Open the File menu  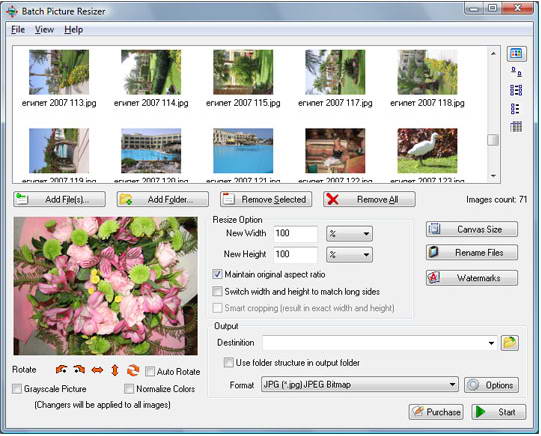point(18,30)
